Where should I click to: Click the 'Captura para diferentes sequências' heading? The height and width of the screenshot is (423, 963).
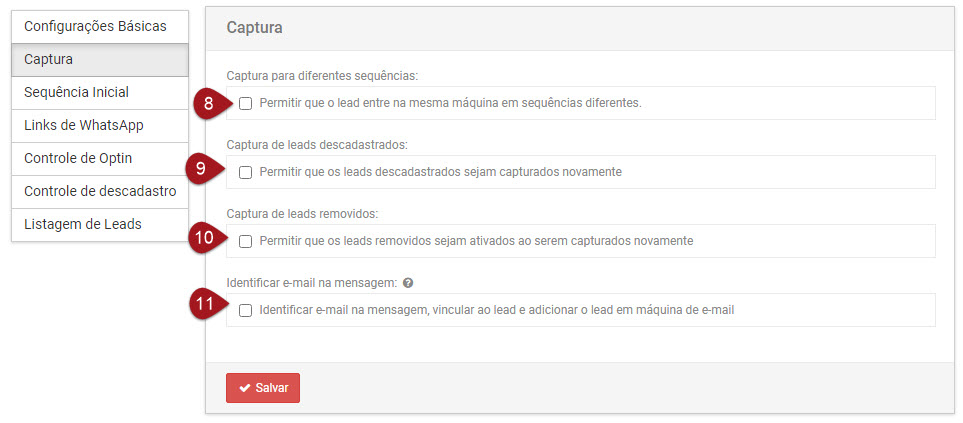[x=322, y=75]
